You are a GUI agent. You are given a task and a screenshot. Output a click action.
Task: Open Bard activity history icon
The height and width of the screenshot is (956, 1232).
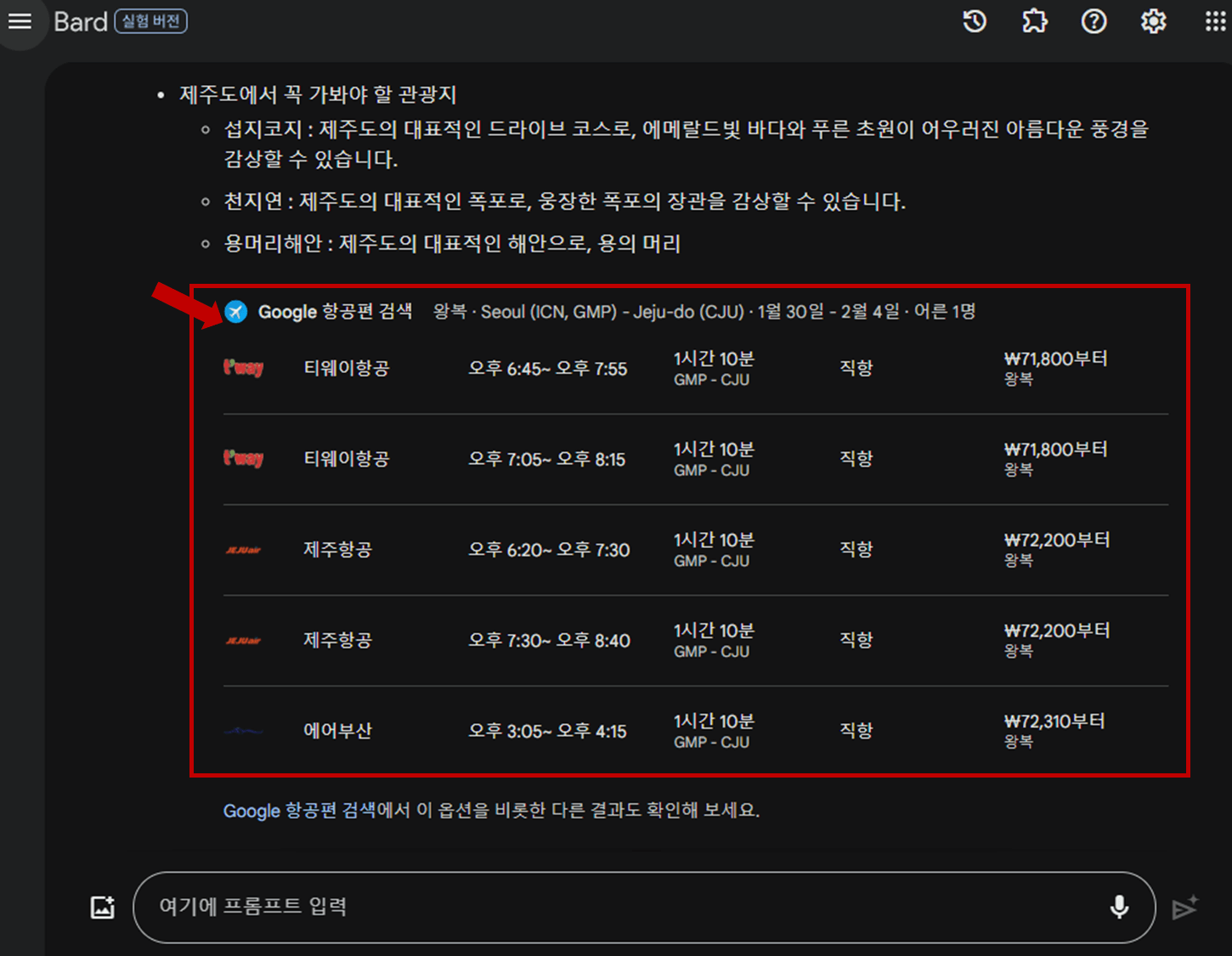click(x=975, y=21)
